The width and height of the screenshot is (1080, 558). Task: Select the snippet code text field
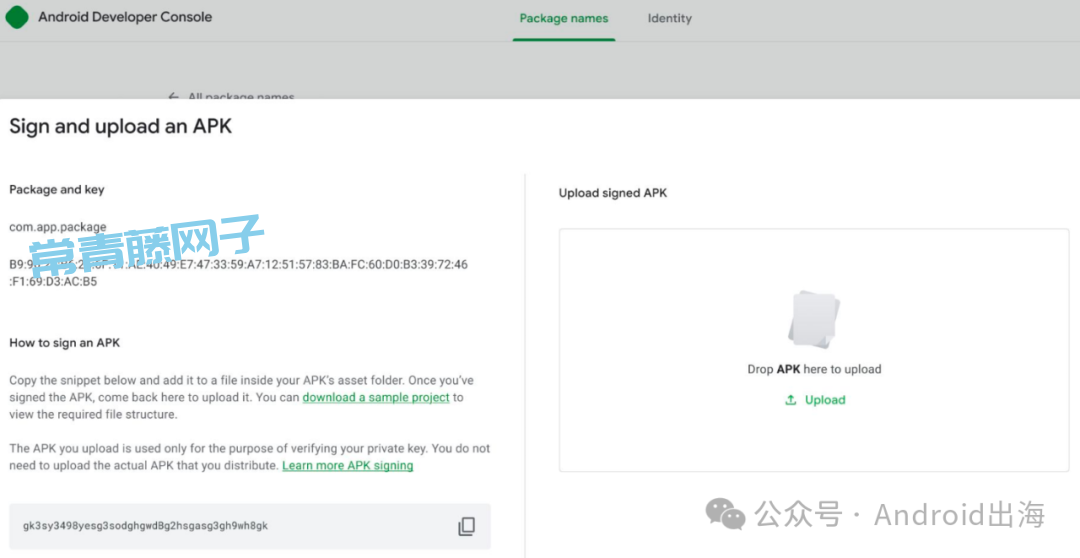pos(250,526)
